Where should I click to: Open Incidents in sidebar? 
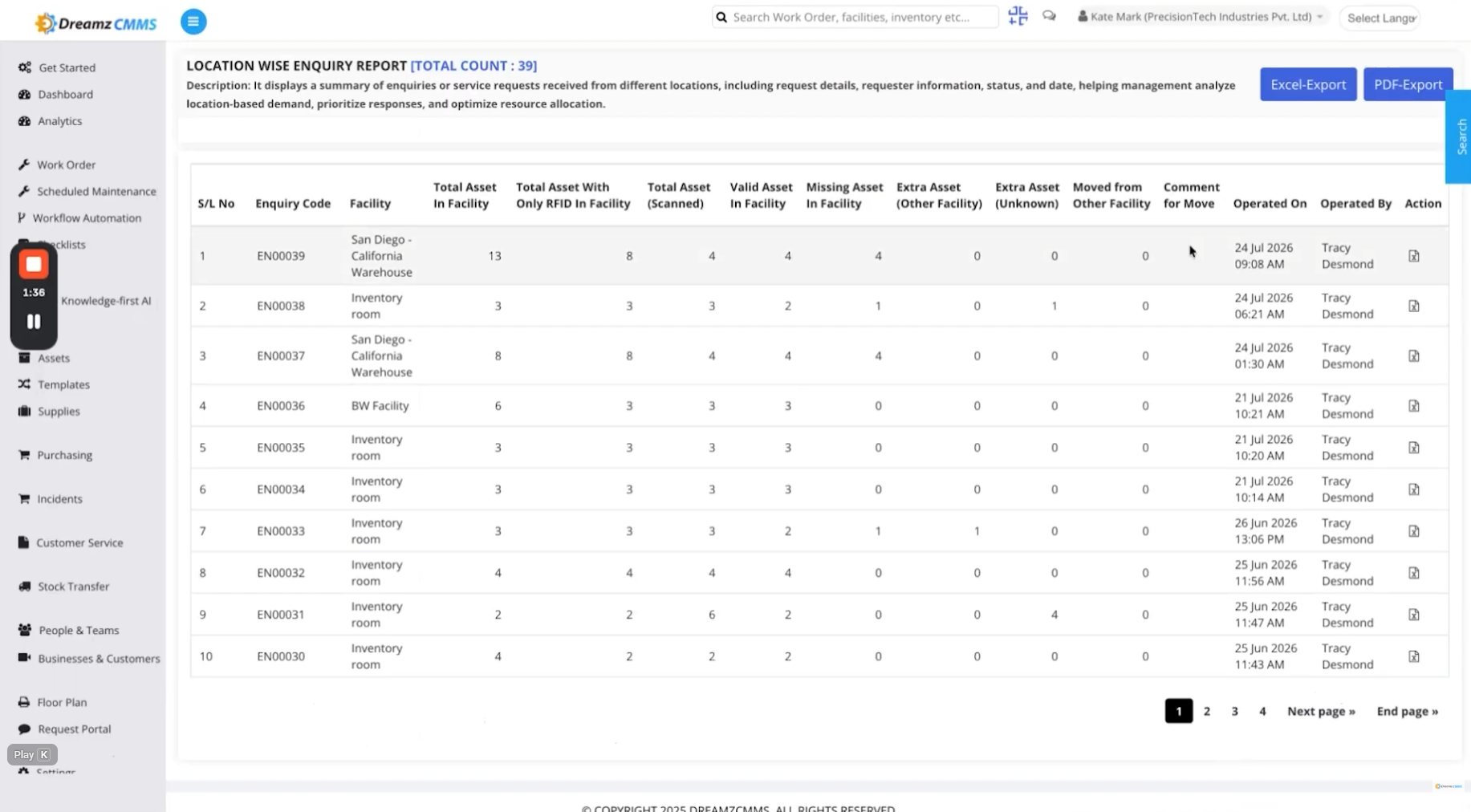(59, 498)
